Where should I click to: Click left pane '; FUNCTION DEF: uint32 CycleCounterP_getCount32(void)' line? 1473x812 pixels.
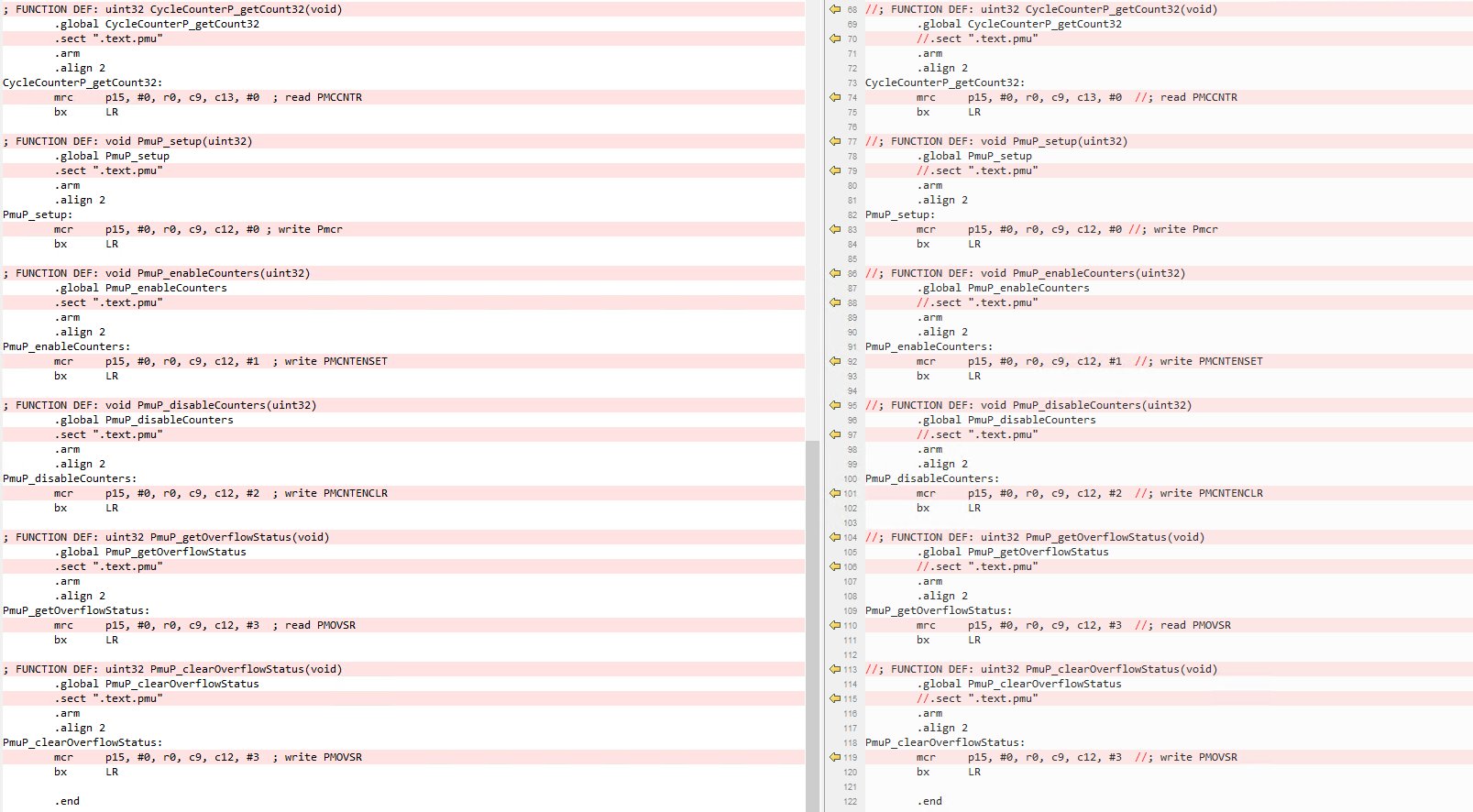tap(403, 9)
